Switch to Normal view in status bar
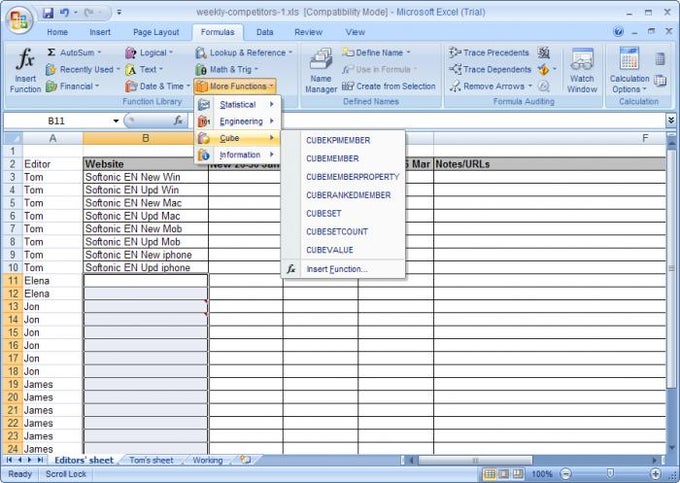 click(489, 474)
